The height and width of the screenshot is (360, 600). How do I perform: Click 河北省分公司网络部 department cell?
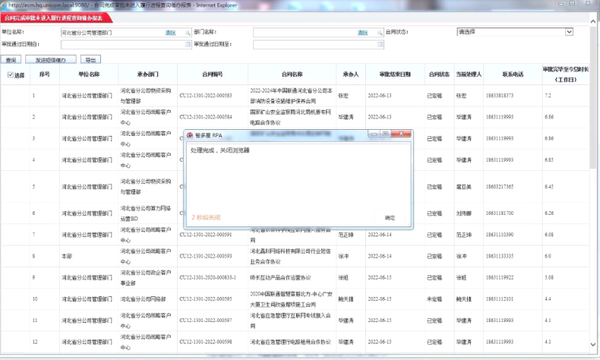143,299
